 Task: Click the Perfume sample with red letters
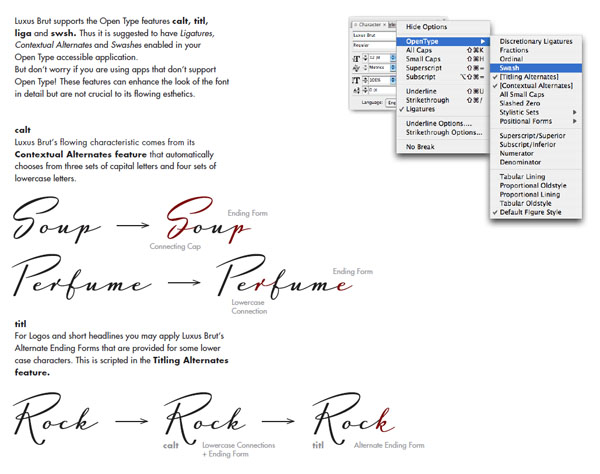click(284, 277)
